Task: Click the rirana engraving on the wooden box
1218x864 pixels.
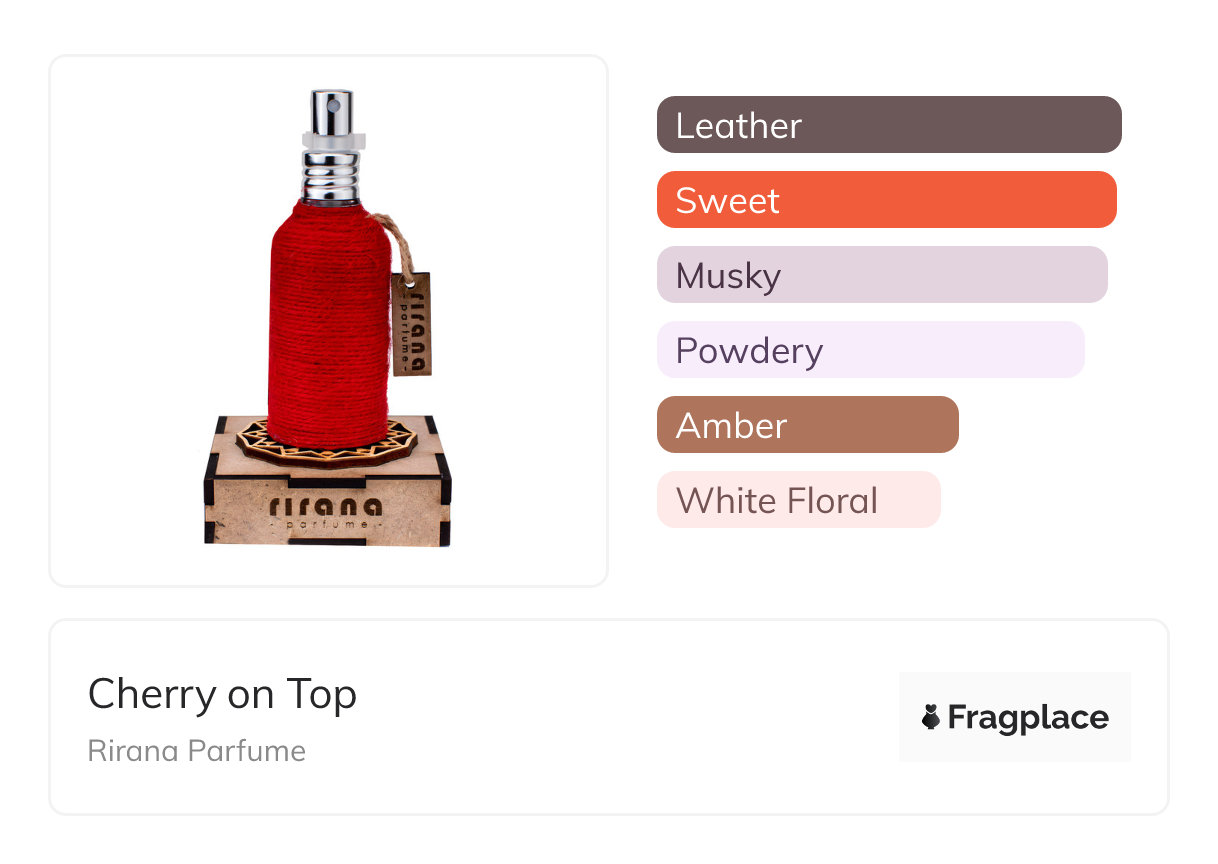Action: 326,503
